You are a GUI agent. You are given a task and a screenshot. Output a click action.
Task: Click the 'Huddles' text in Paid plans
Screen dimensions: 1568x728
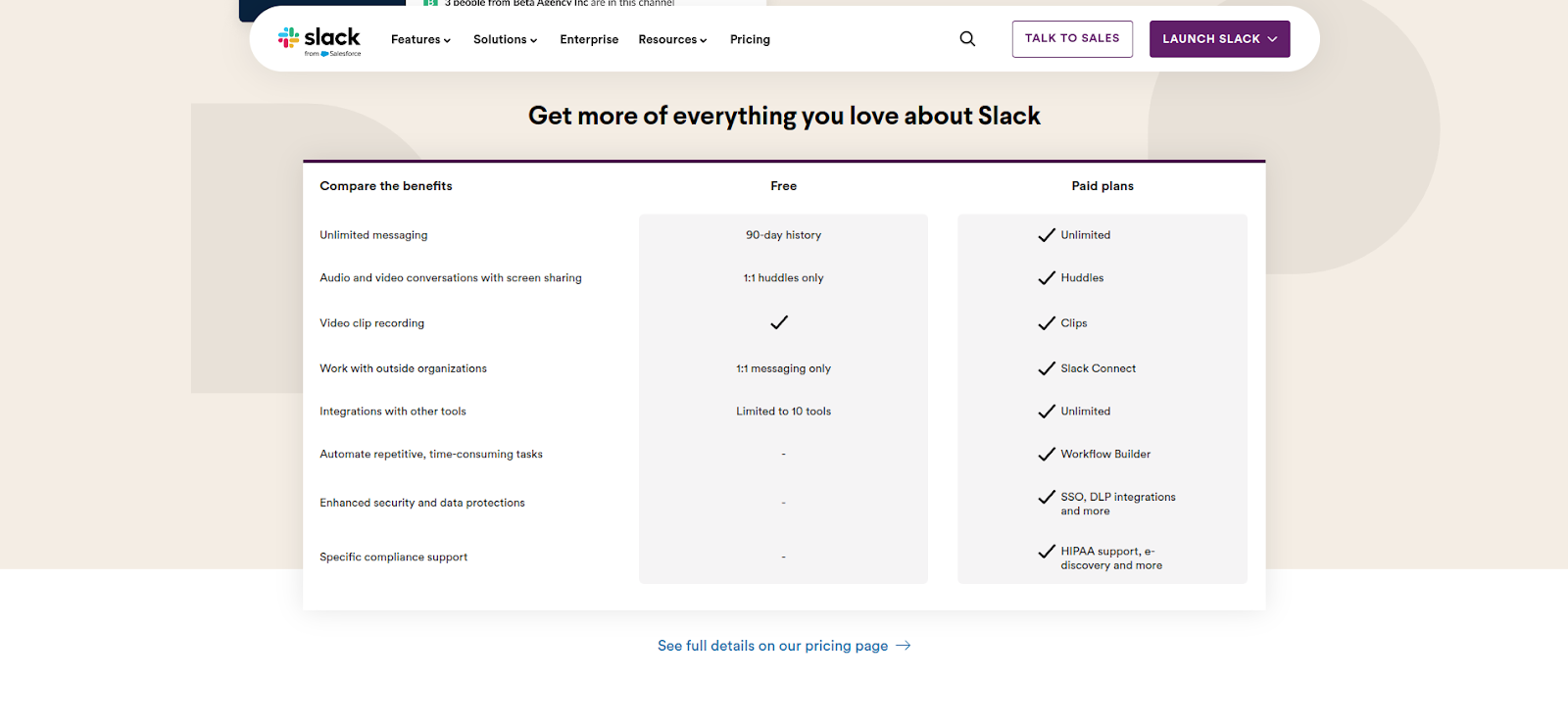[x=1082, y=278]
